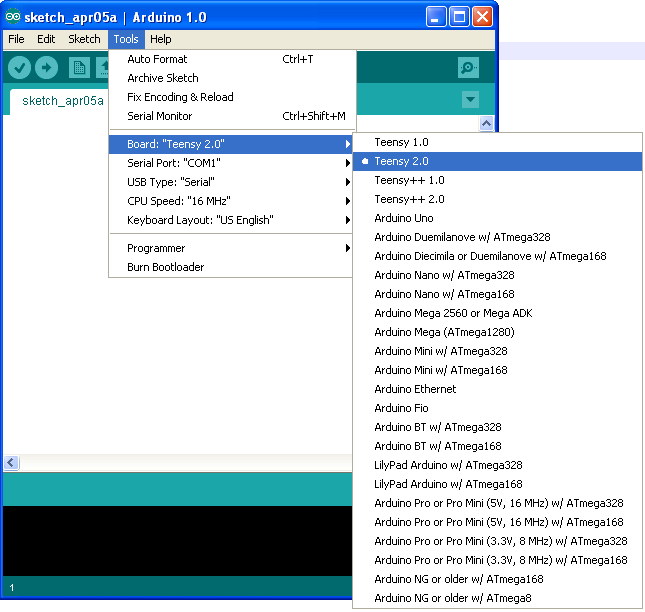The width and height of the screenshot is (645, 612).
Task: Pick LilyPad Arduino w/ ATmega168
Action: pyautogui.click(x=497, y=484)
